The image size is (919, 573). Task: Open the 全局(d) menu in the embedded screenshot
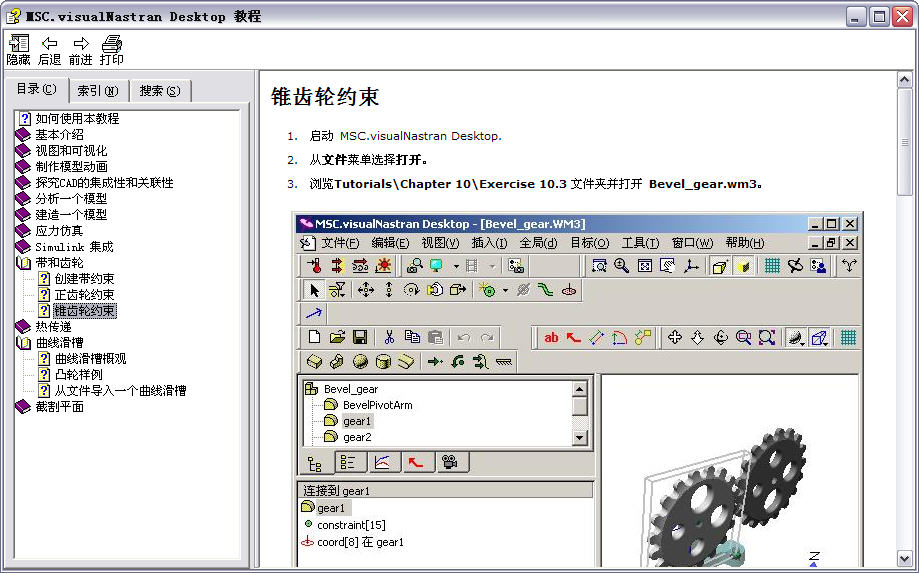coord(538,243)
